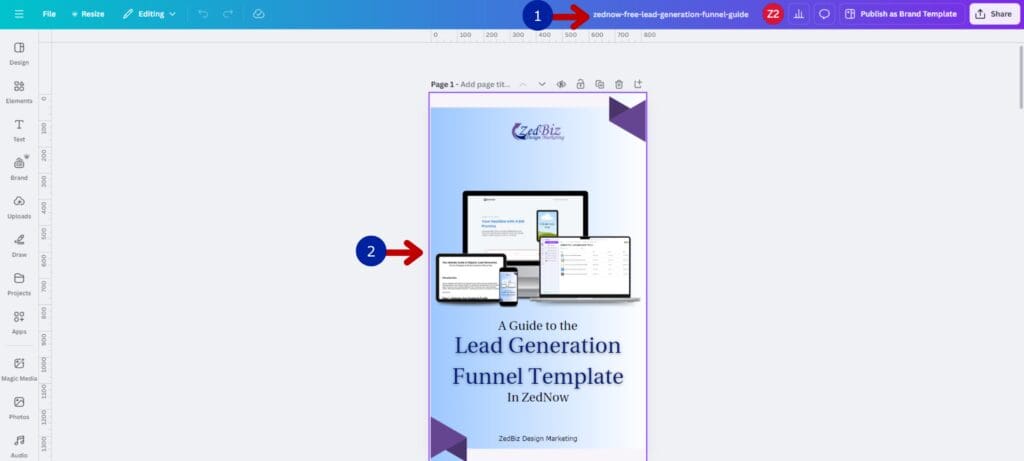This screenshot has width=1024, height=461.
Task: Redo the last action
Action: [228, 14]
